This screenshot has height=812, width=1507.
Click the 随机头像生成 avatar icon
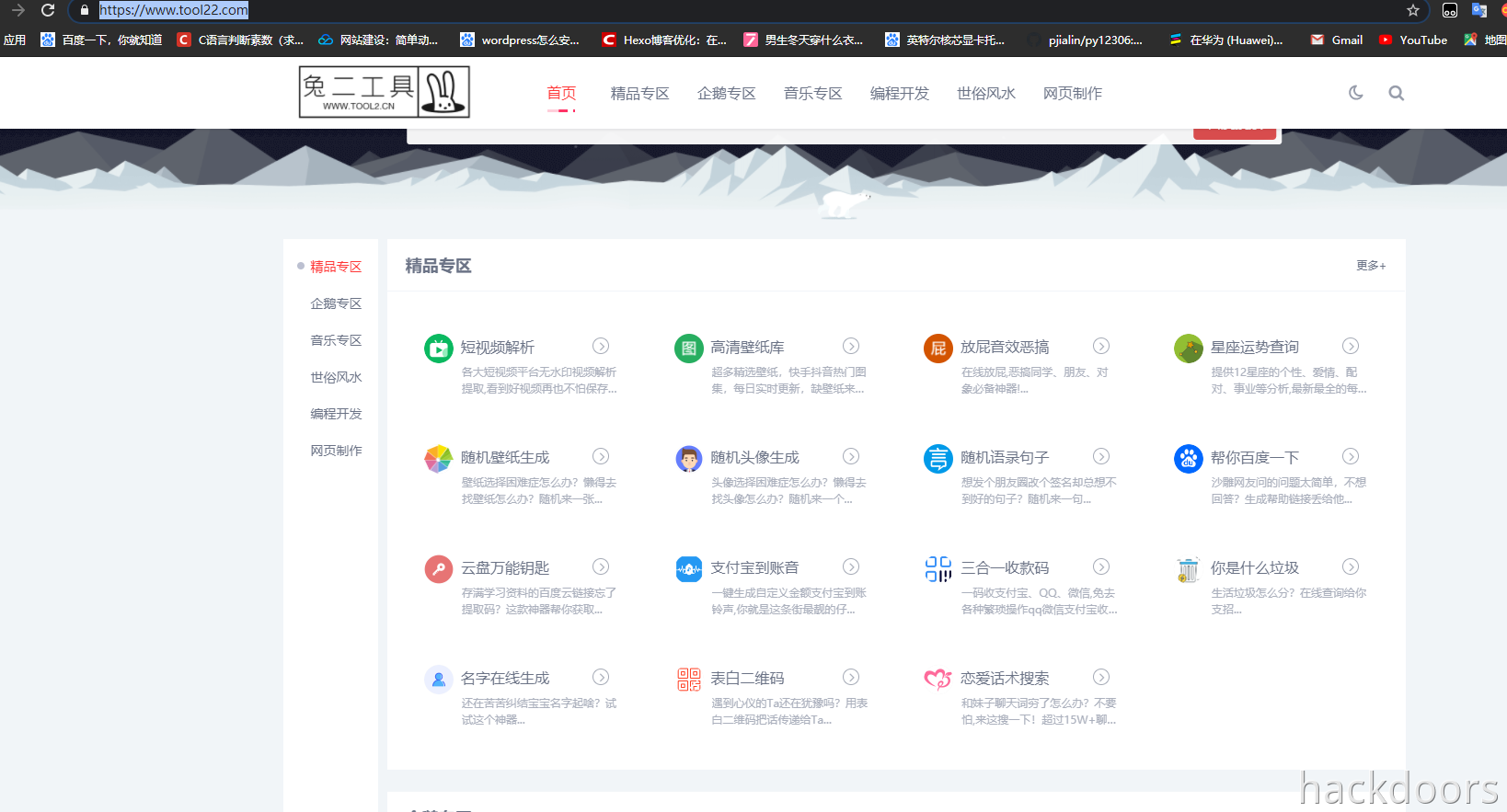(689, 459)
